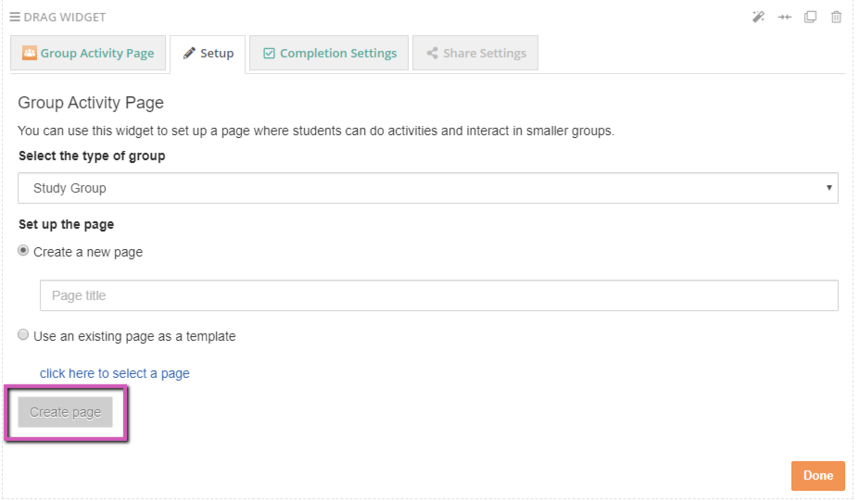Image resolution: width=860 pixels, height=501 pixels.
Task: Select the Create a new page radio button
Action: tap(23, 251)
